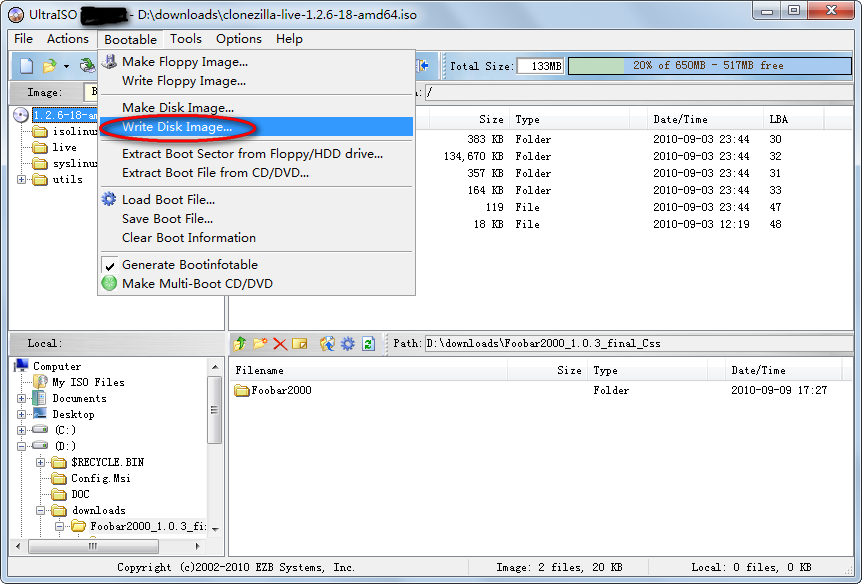Choose Write Disk Image from Bootable menu

tap(256, 127)
